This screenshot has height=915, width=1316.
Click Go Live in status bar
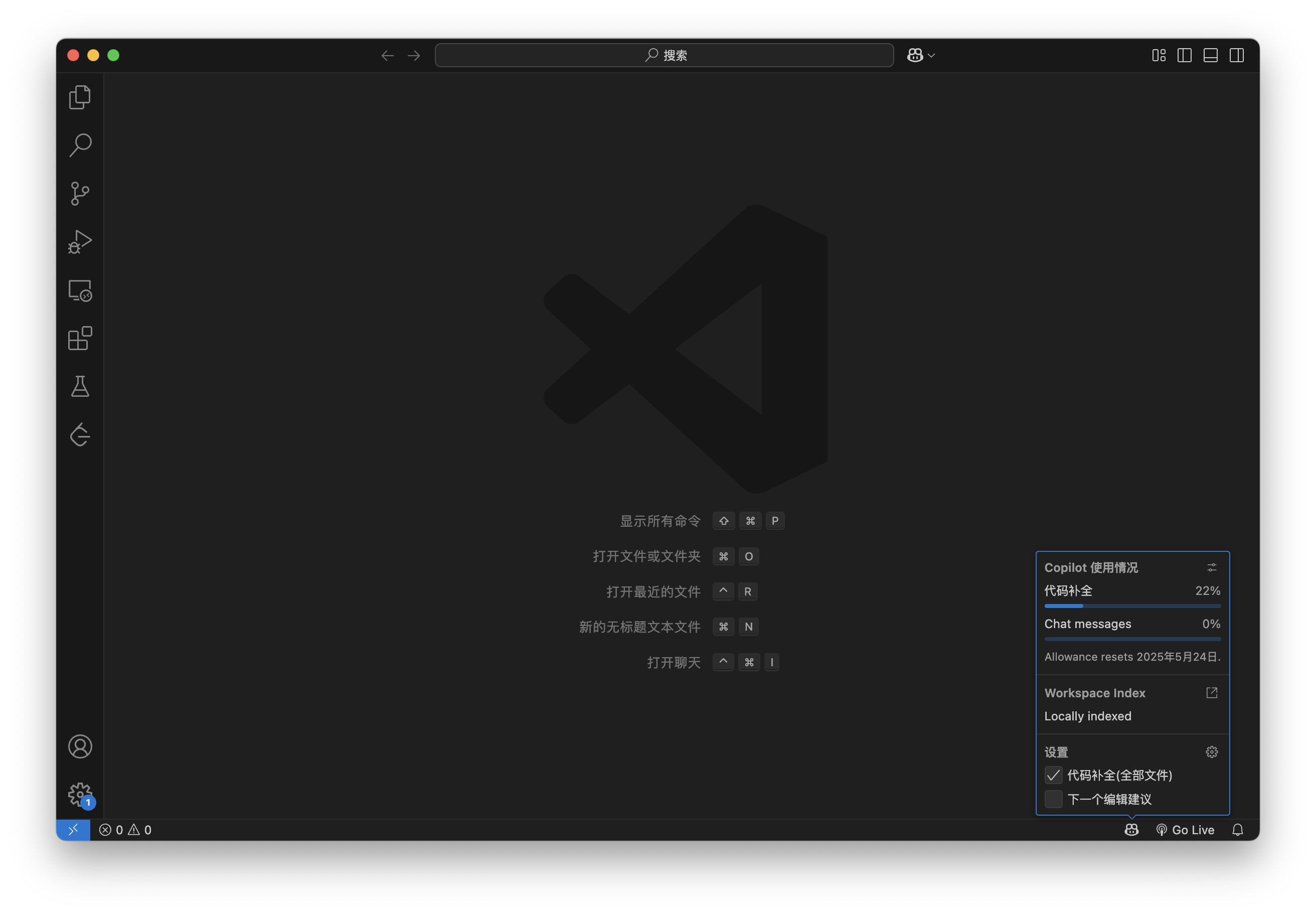1185,830
